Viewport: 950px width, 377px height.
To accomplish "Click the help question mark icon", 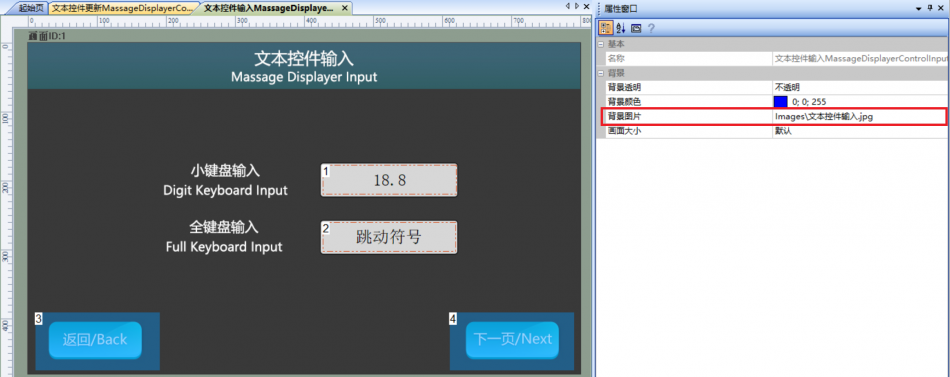I will pyautogui.click(x=651, y=28).
